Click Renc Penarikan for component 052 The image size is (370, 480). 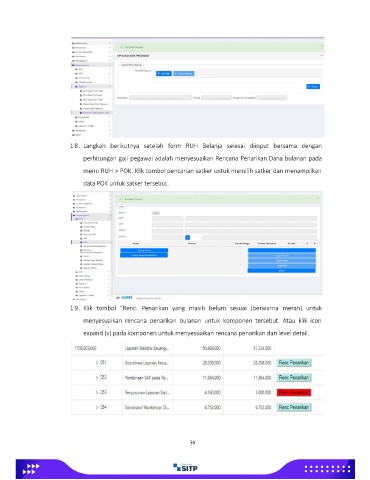294,377
